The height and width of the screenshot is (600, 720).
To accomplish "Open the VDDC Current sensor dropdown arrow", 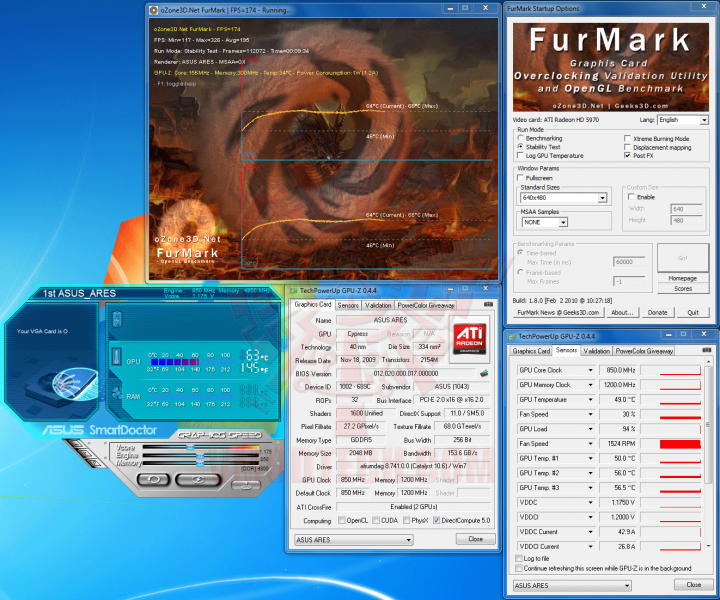I will pyautogui.click(x=590, y=532).
